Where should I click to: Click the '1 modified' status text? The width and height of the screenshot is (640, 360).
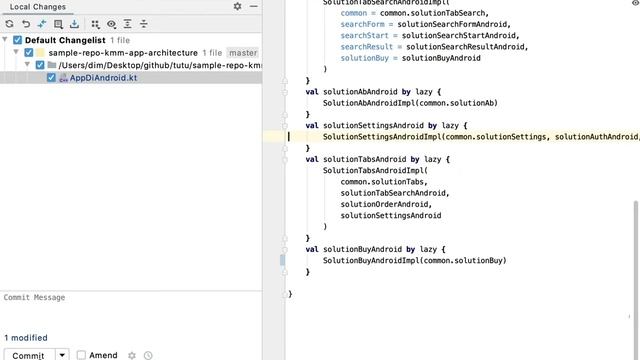coord(26,338)
